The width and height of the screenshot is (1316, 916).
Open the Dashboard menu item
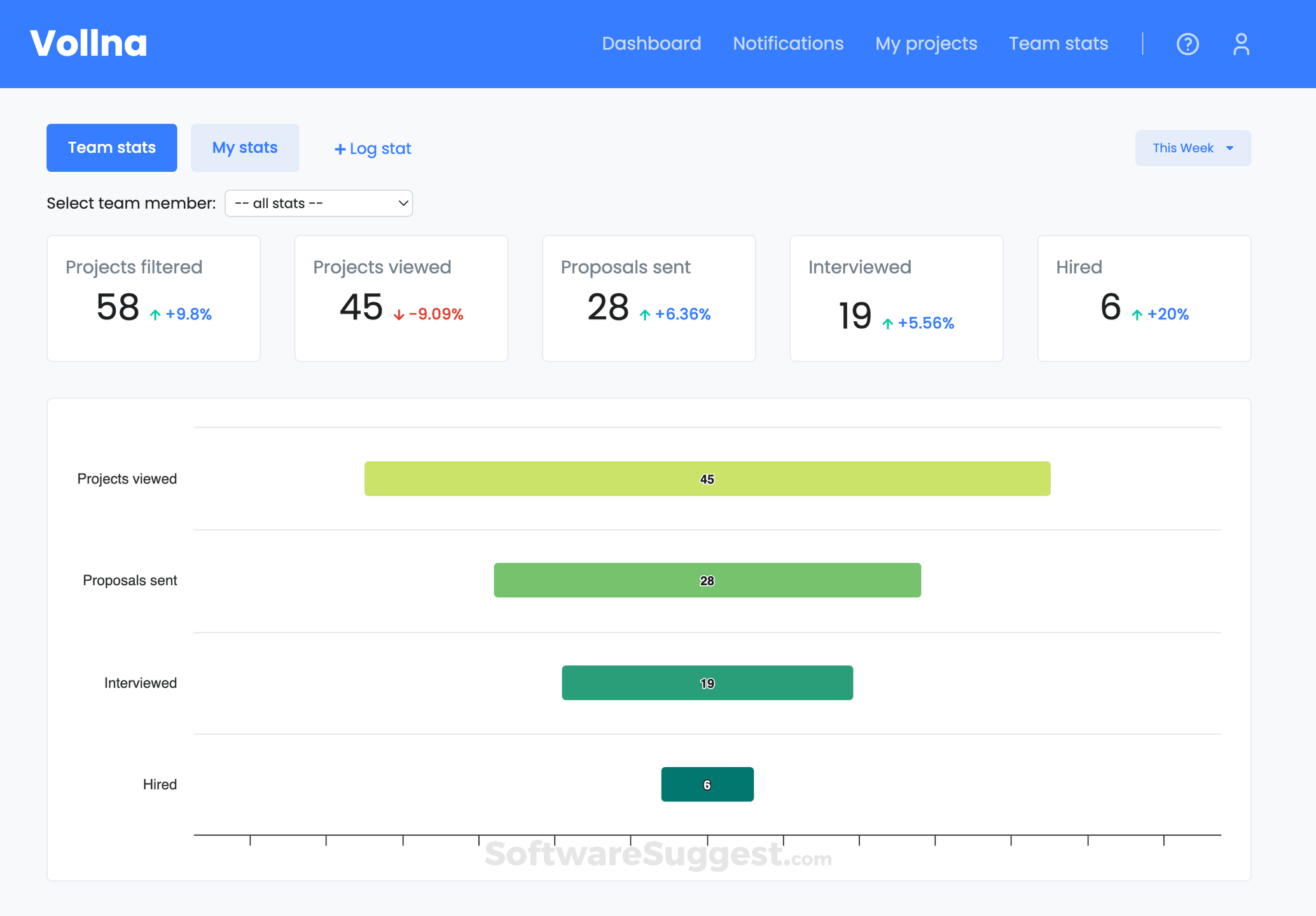(651, 43)
